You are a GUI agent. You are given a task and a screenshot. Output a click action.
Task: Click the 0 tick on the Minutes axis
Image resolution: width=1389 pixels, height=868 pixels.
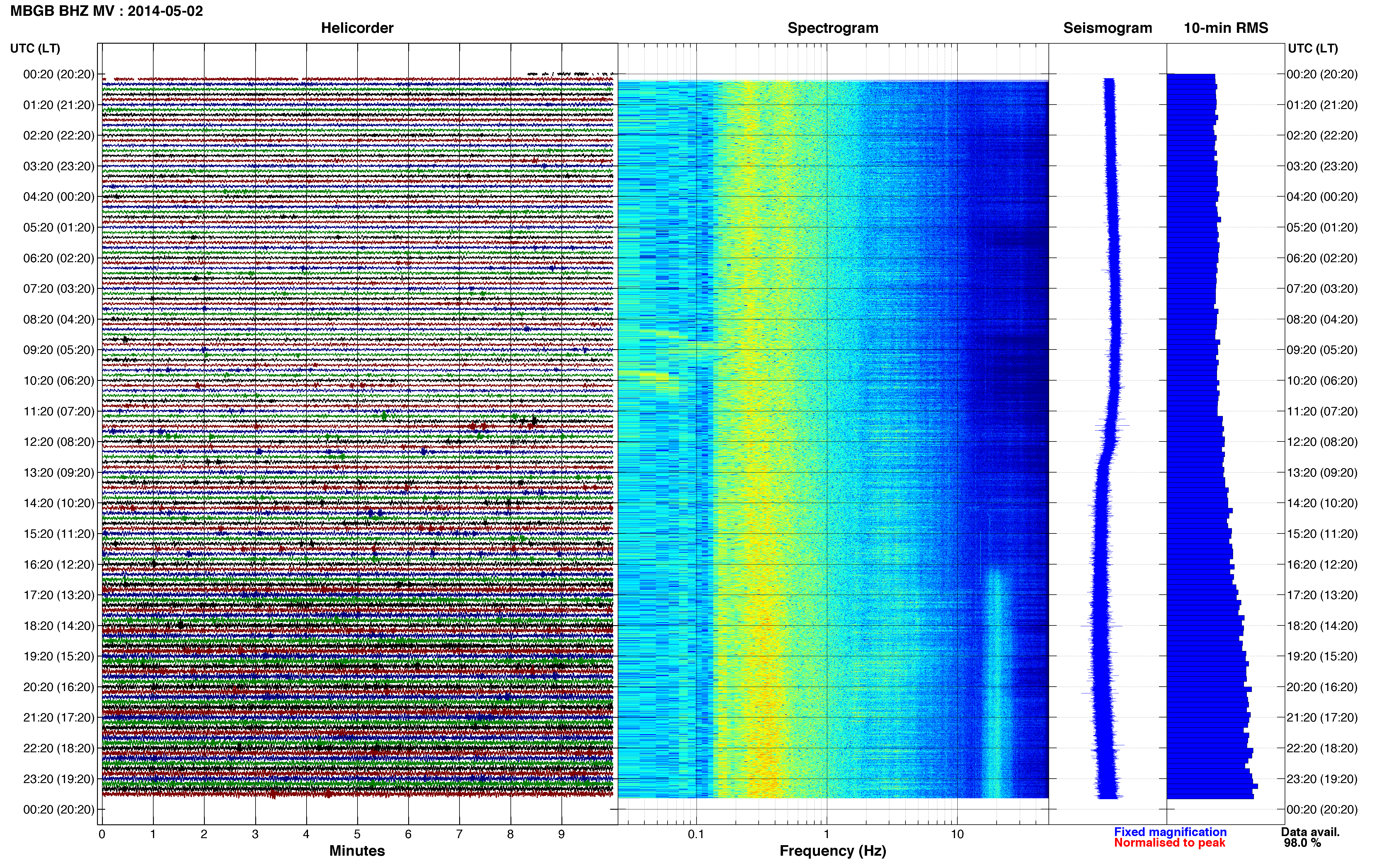(x=102, y=834)
